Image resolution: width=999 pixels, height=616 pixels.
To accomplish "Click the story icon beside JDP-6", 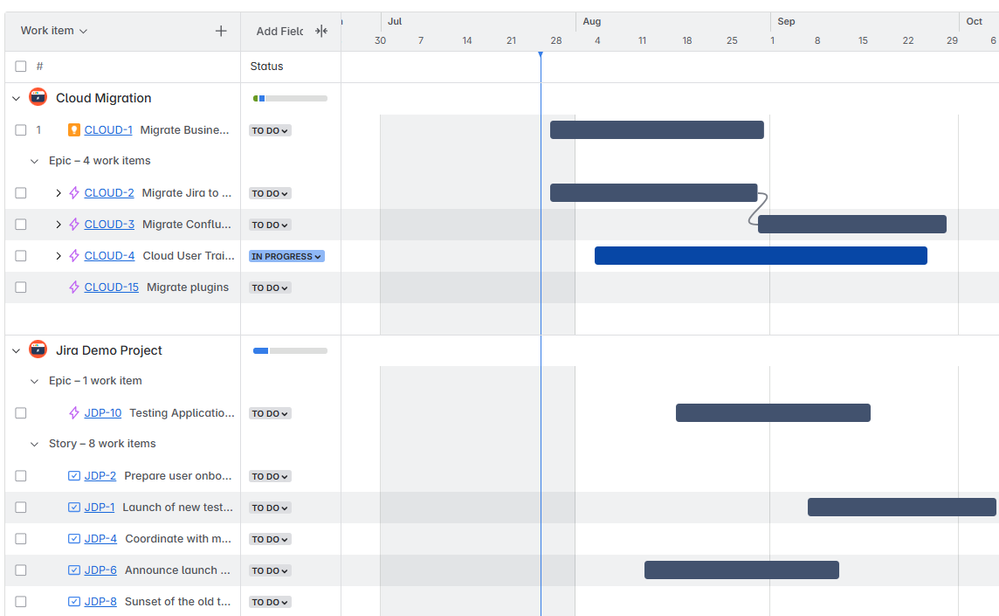I will click(74, 570).
